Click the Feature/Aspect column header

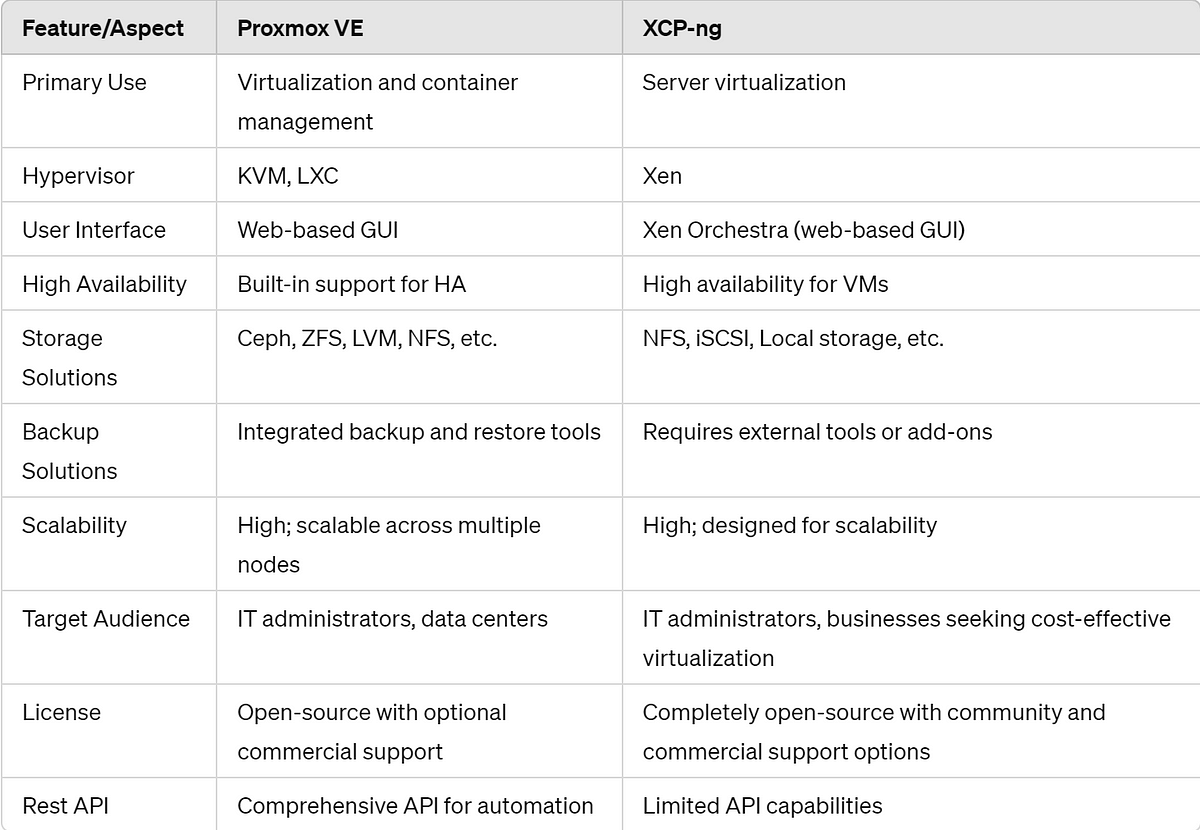(x=103, y=28)
